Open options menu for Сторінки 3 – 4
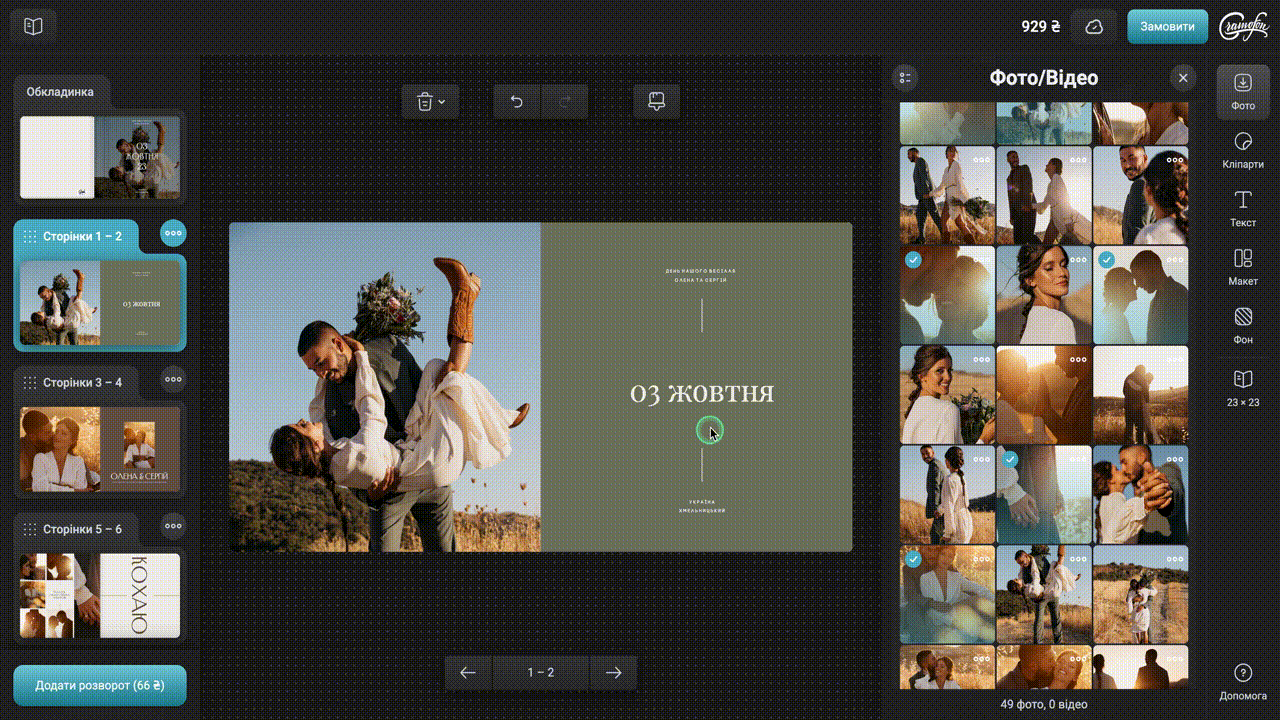 (x=173, y=379)
